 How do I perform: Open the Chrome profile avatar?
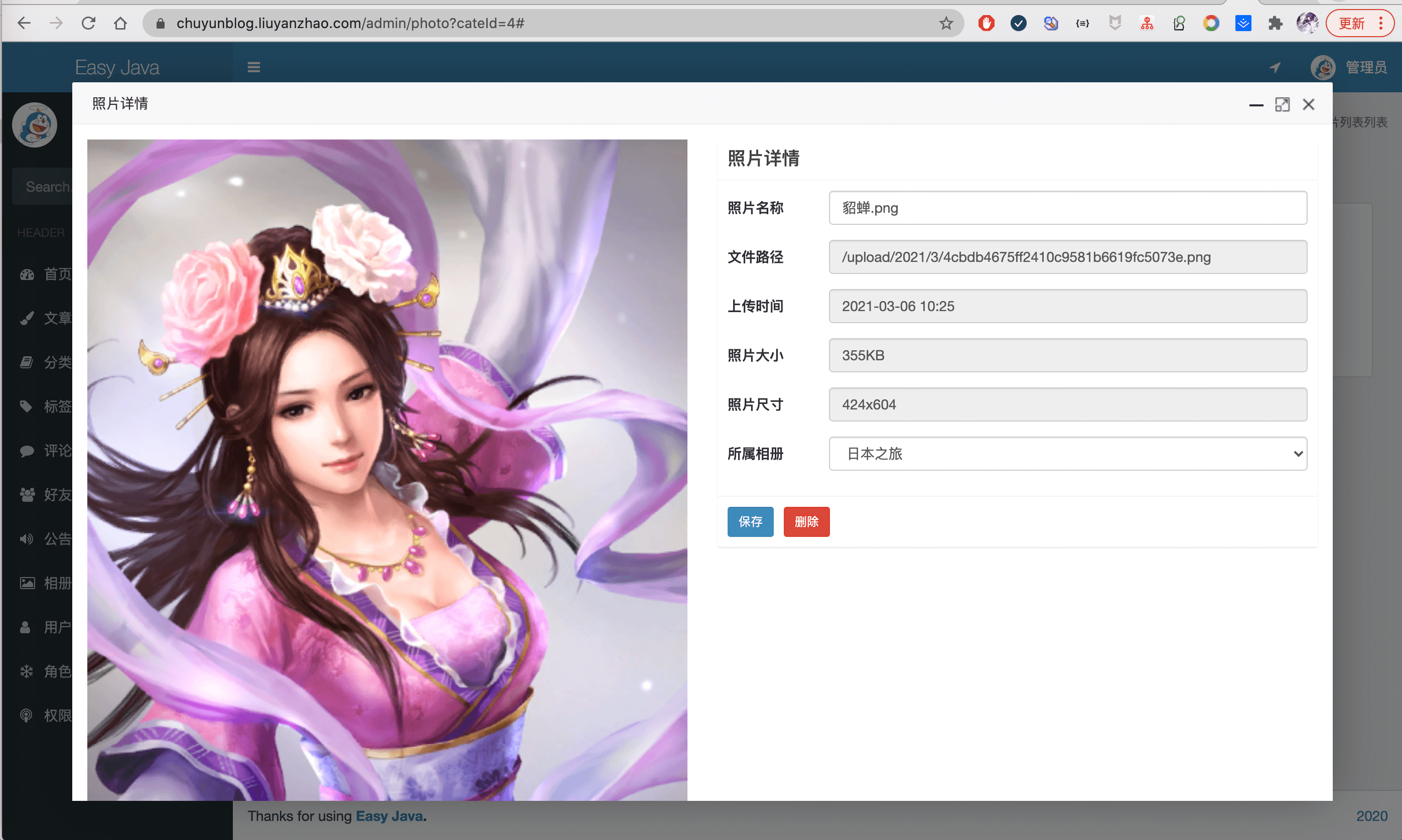click(x=1307, y=23)
